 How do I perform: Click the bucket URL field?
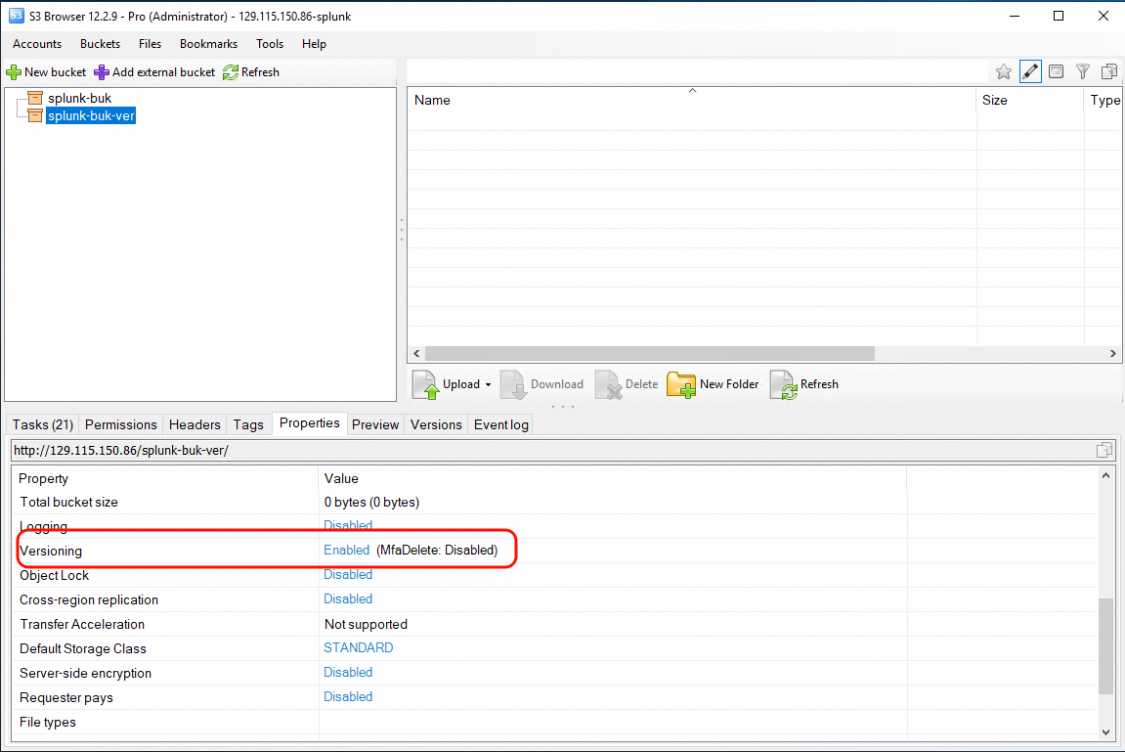coord(551,451)
